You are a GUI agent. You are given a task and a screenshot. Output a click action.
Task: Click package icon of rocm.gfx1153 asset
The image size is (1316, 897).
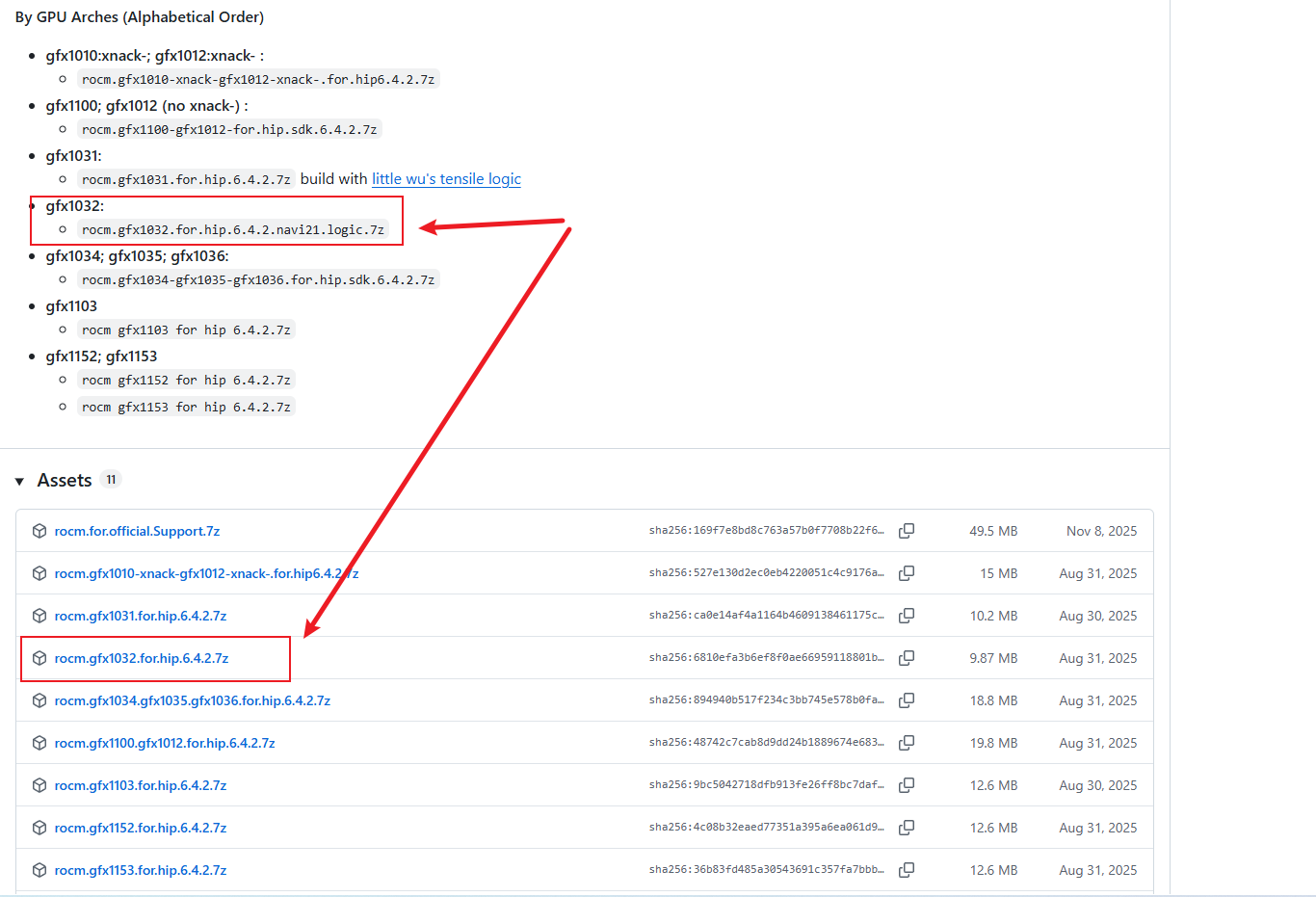coord(39,870)
